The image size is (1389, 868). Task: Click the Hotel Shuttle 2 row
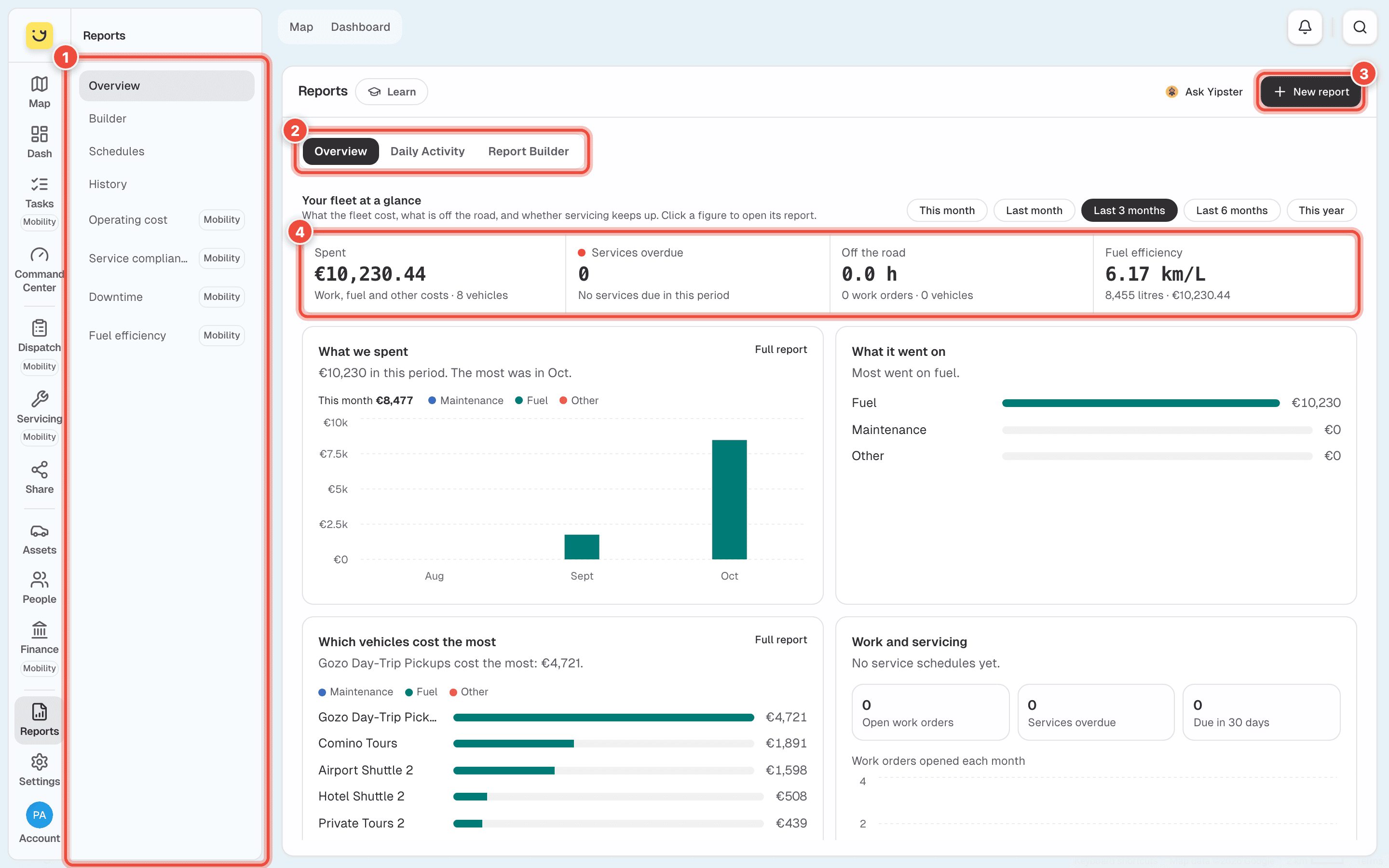point(562,796)
